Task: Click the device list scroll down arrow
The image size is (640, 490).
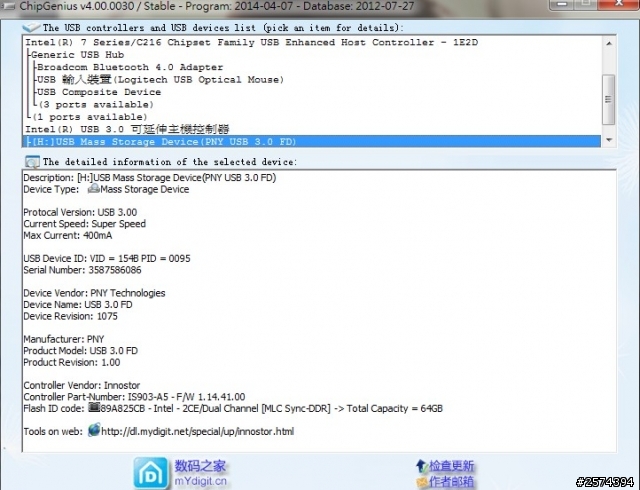Action: pos(609,140)
